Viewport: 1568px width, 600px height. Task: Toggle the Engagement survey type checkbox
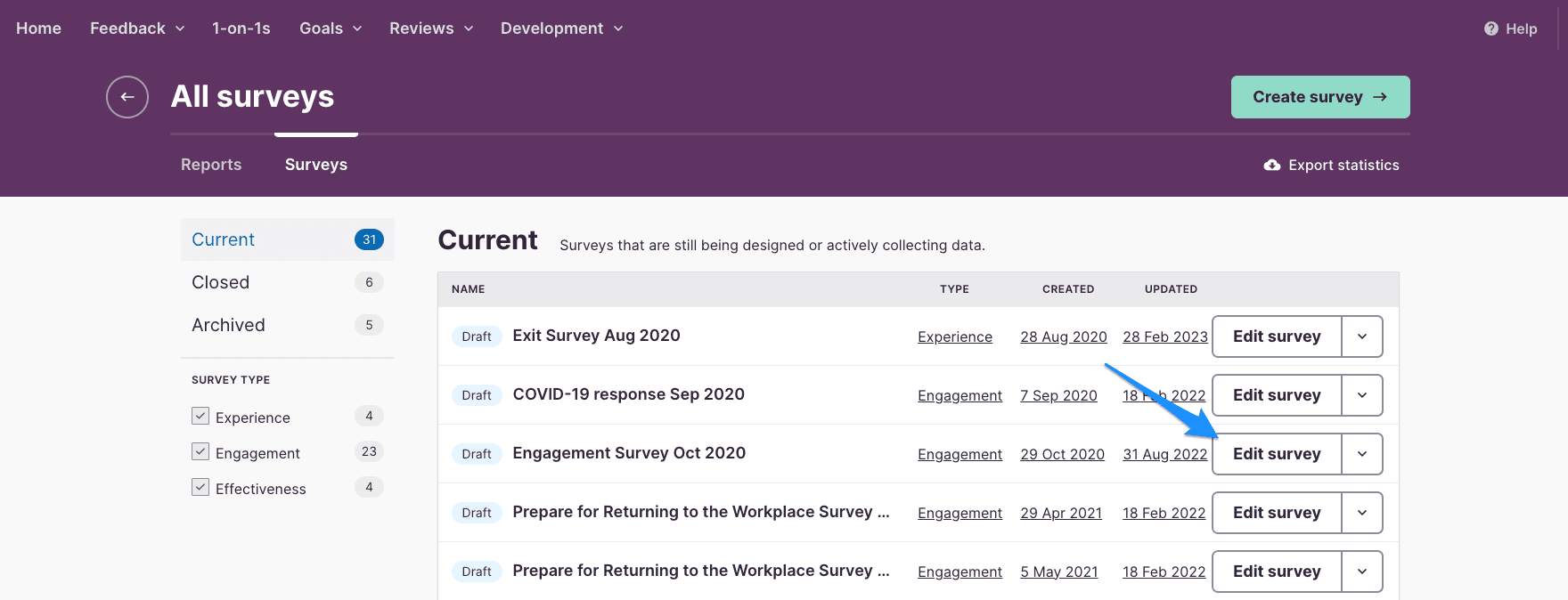pos(200,451)
